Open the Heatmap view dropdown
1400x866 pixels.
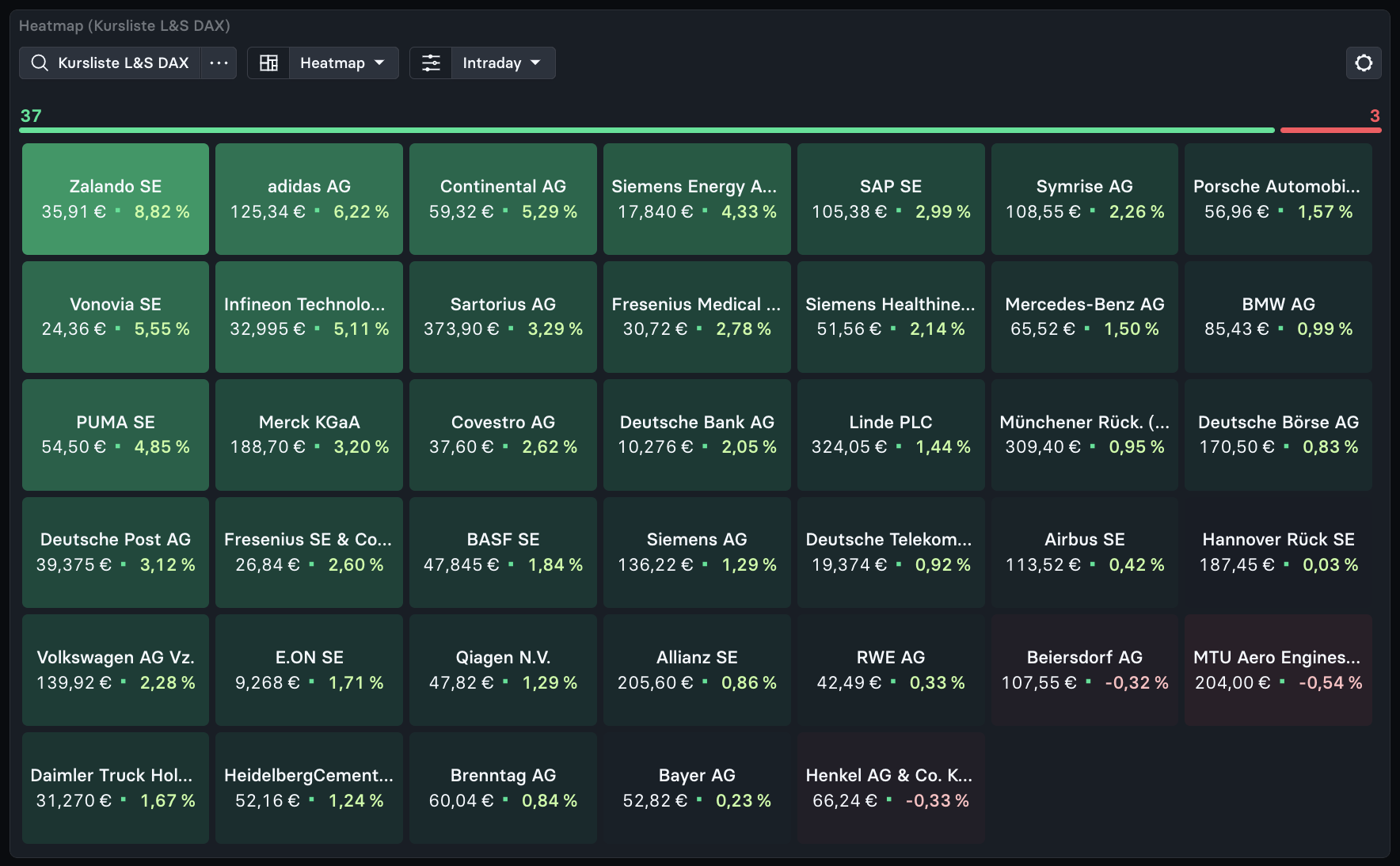point(343,63)
